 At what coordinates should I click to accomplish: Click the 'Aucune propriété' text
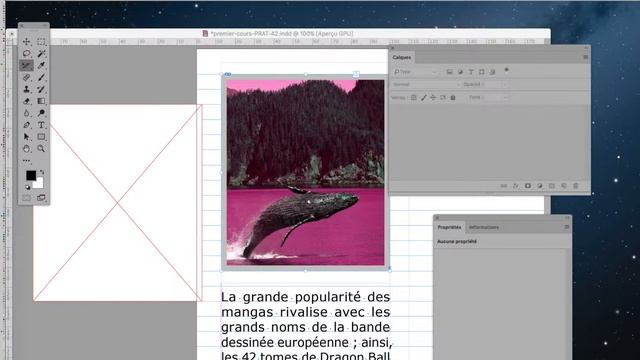point(457,242)
